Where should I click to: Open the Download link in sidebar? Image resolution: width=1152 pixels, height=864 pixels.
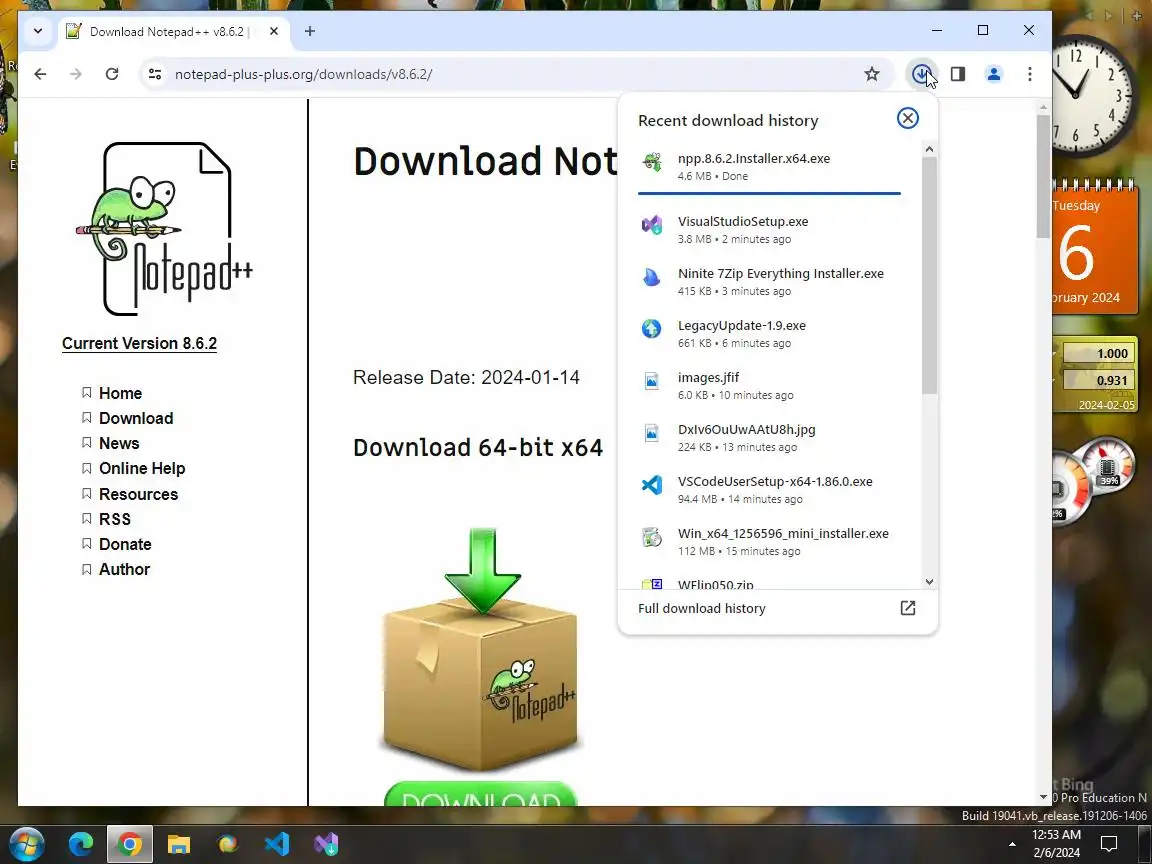point(136,418)
